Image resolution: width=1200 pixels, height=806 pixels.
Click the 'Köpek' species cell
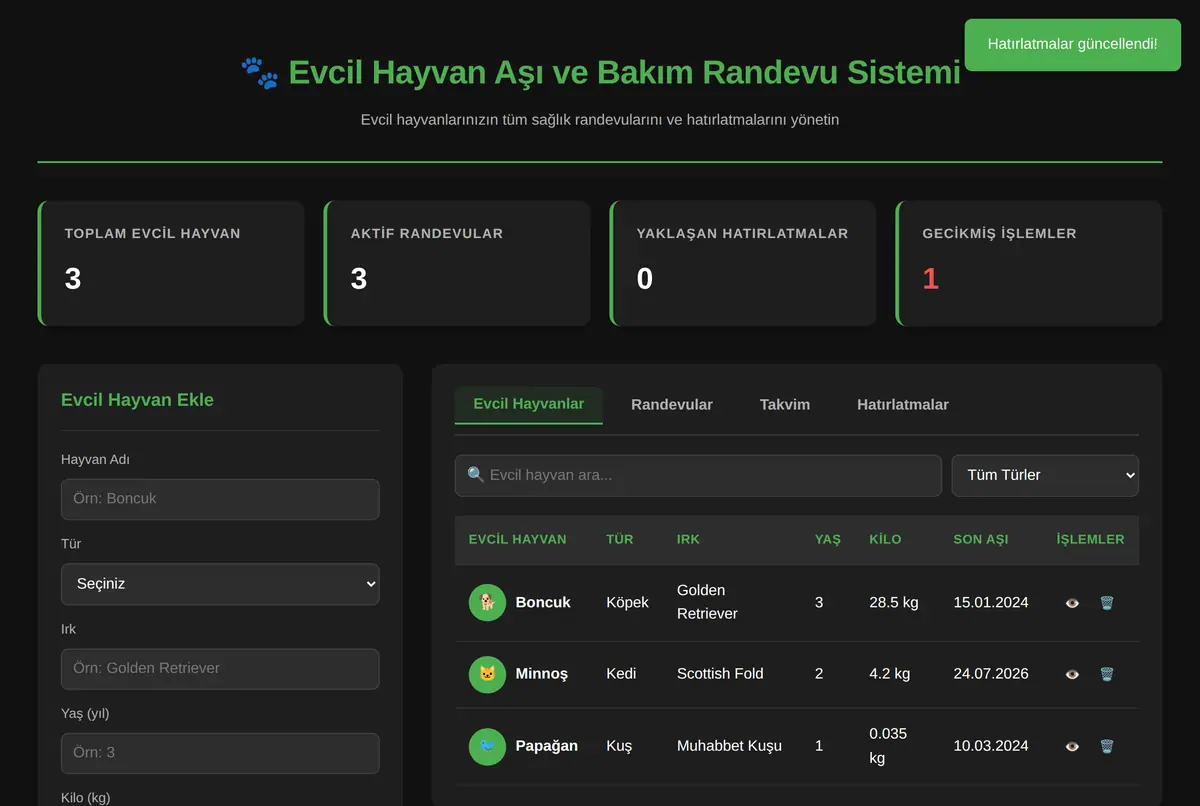coord(627,603)
